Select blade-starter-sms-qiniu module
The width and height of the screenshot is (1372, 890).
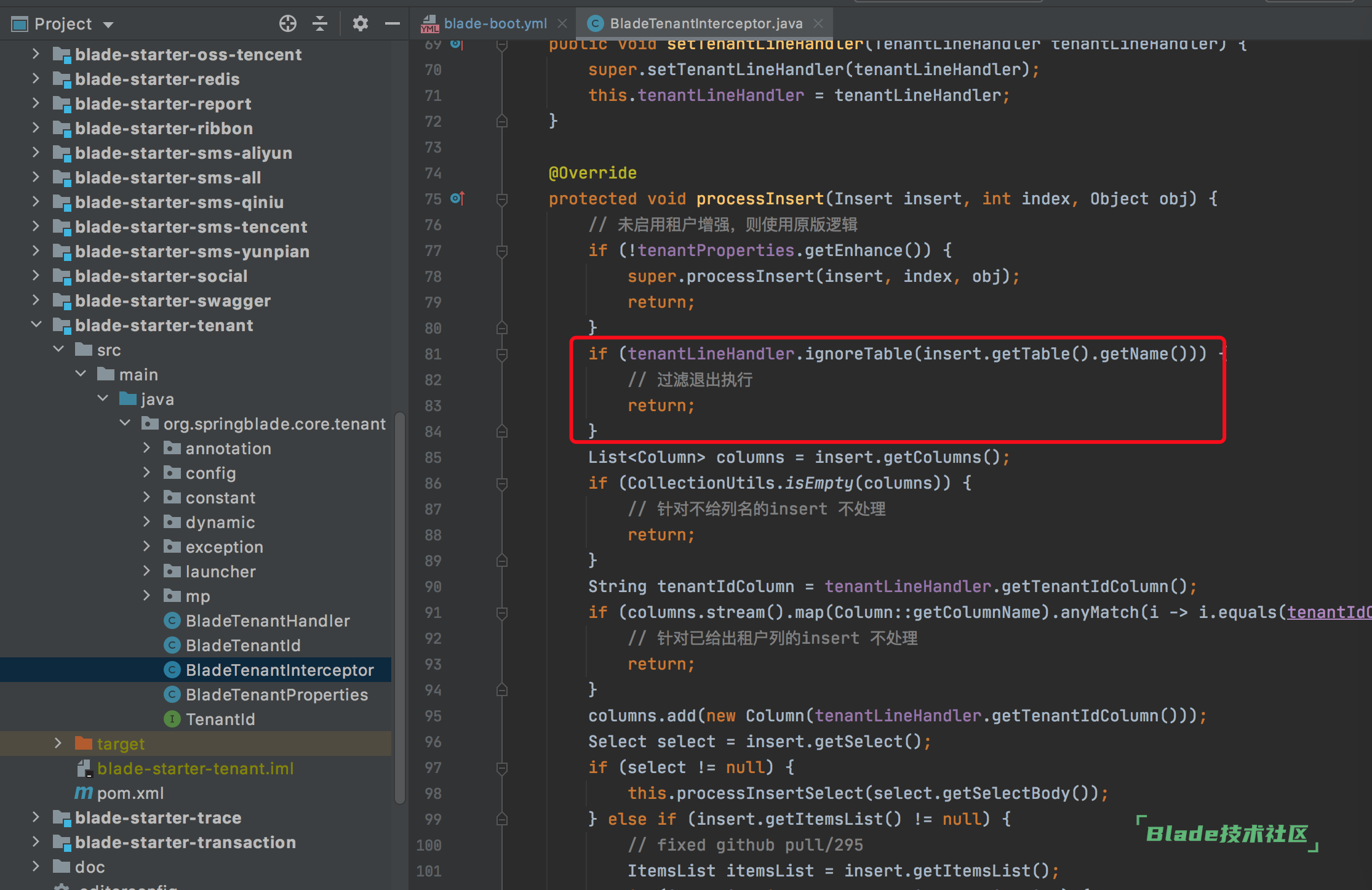196,202
